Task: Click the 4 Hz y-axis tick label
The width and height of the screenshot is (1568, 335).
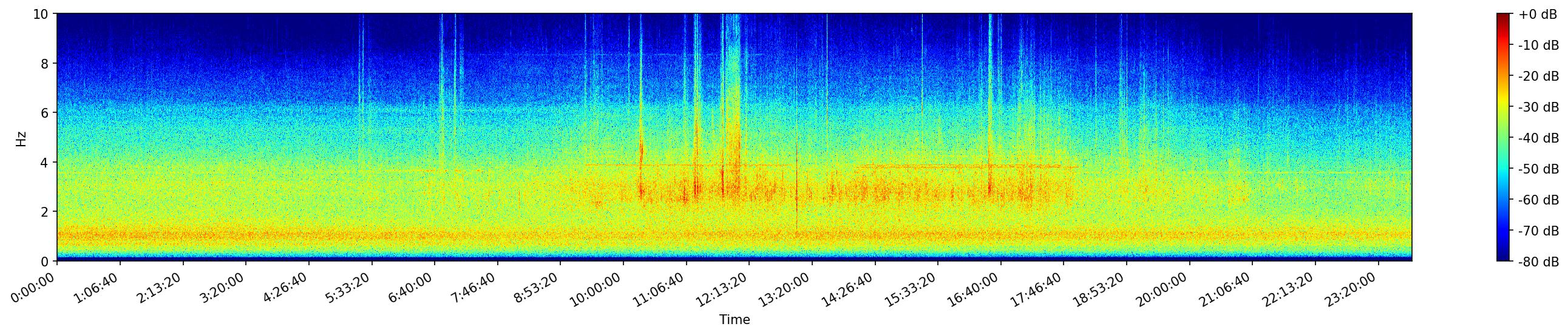Action: (46, 162)
